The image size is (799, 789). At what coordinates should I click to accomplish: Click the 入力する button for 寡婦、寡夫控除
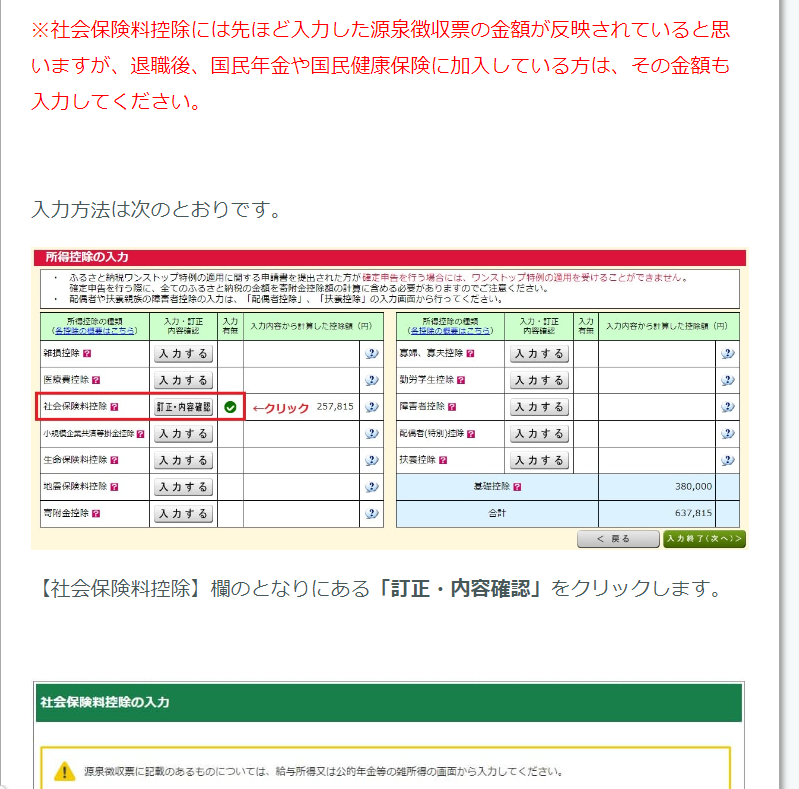(x=539, y=354)
